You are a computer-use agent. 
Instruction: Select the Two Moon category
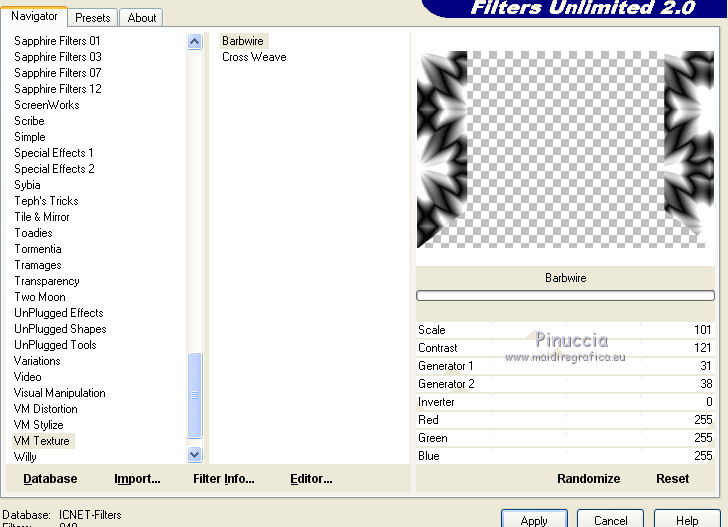39,297
